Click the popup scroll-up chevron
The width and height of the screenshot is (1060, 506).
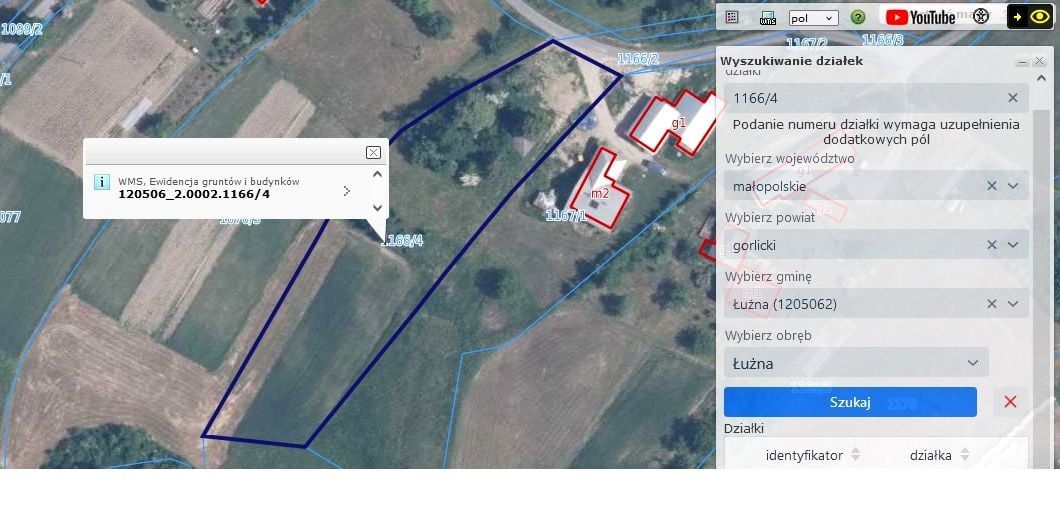[377, 174]
